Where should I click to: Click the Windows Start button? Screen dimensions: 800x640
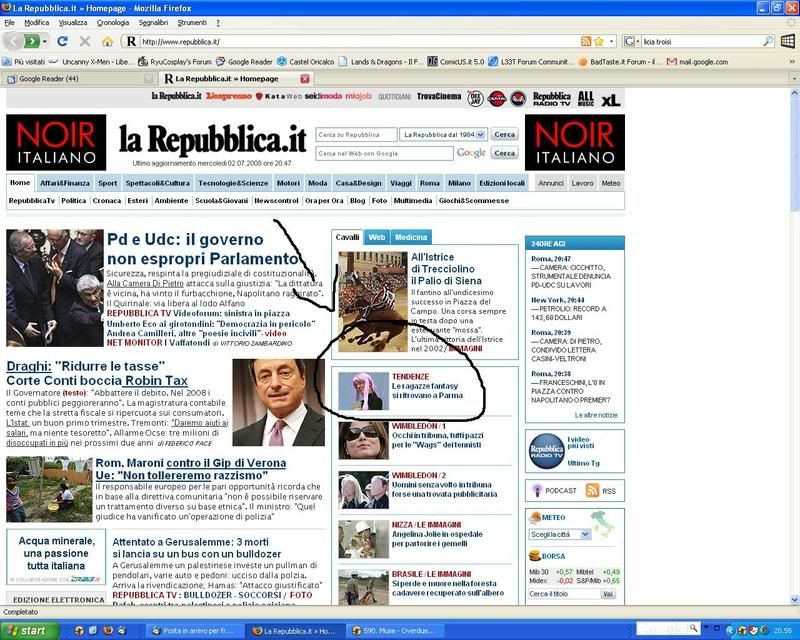28,631
